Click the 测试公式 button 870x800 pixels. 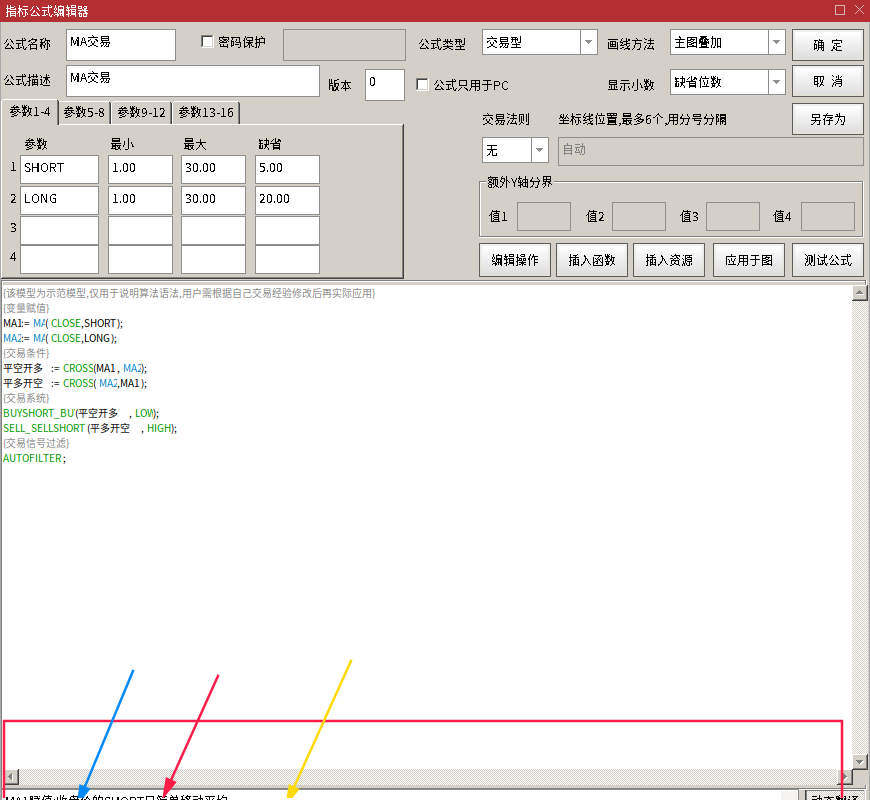pos(827,260)
